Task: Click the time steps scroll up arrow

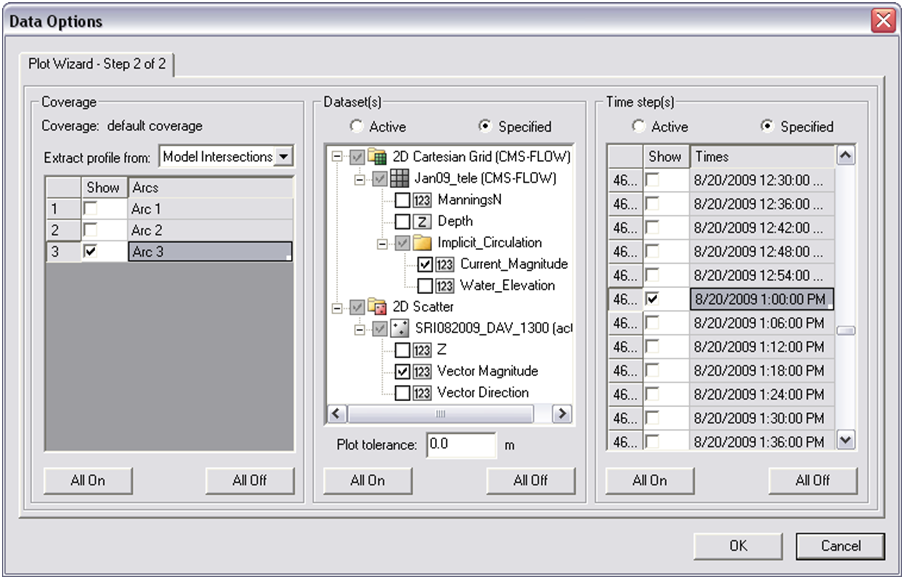Action: click(845, 155)
